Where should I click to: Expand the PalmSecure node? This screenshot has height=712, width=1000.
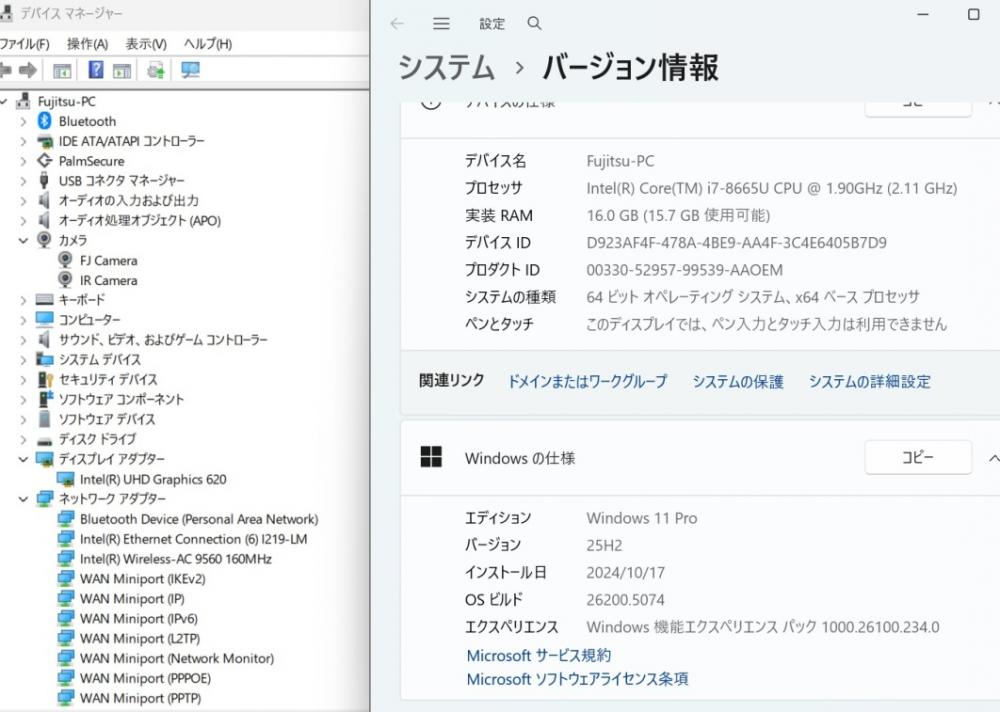tap(23, 161)
